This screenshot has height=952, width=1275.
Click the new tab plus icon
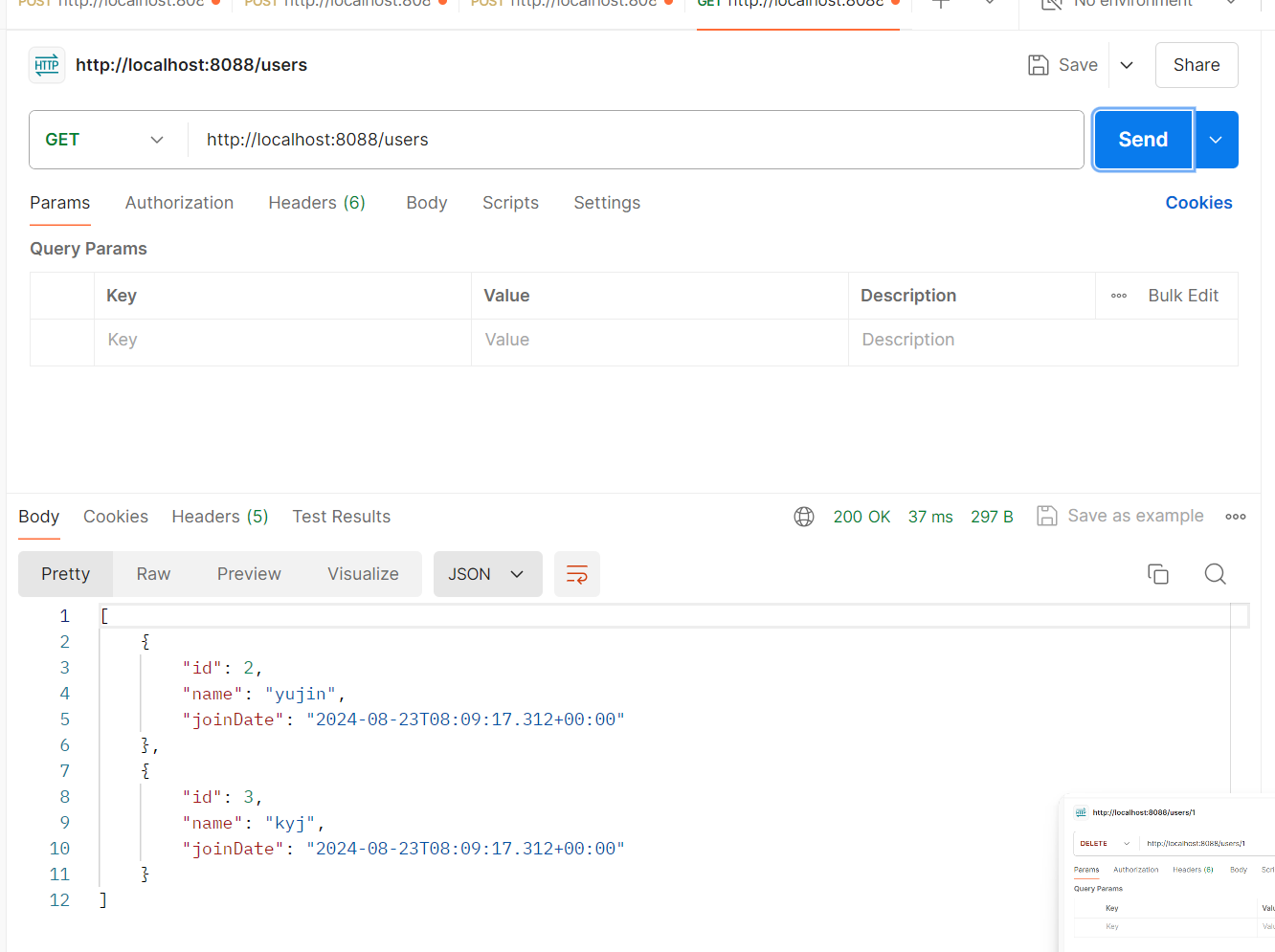pos(941,3)
